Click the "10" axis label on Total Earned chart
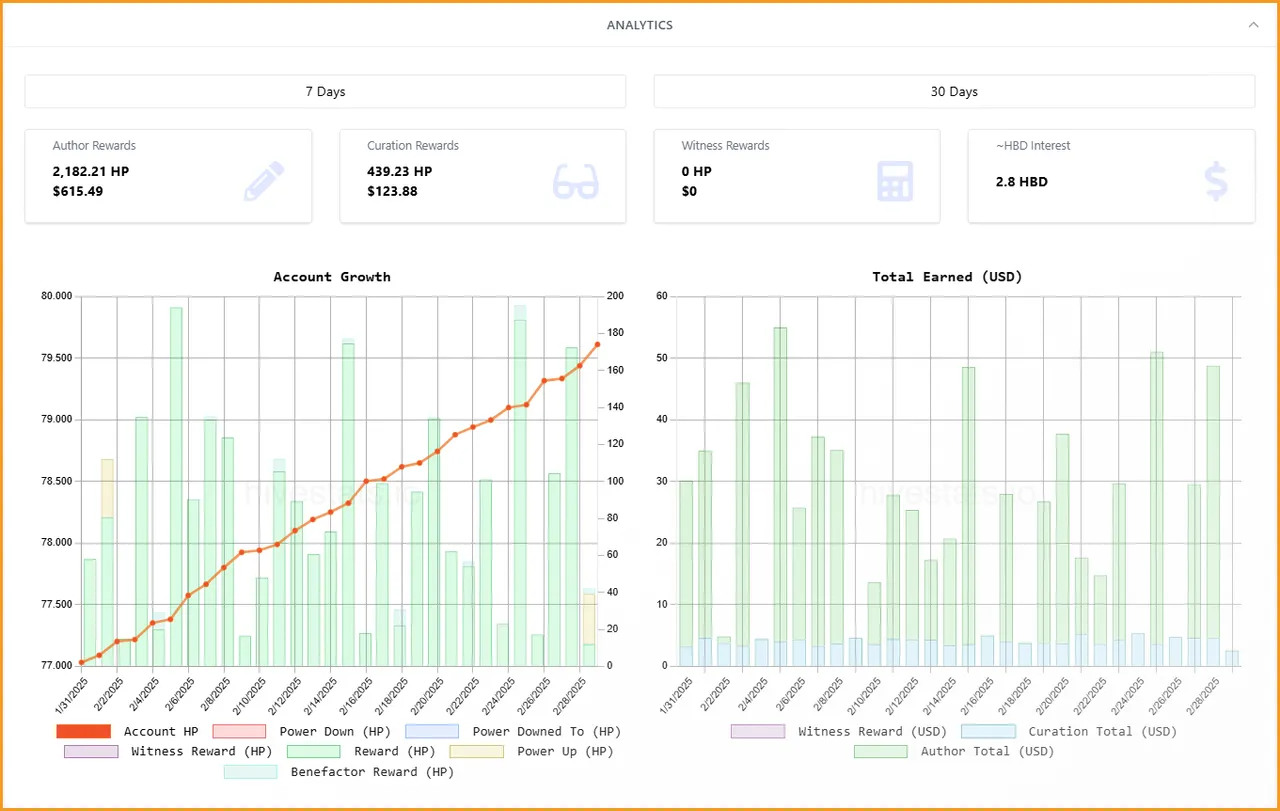The height and width of the screenshot is (811, 1280). pyautogui.click(x=660, y=604)
